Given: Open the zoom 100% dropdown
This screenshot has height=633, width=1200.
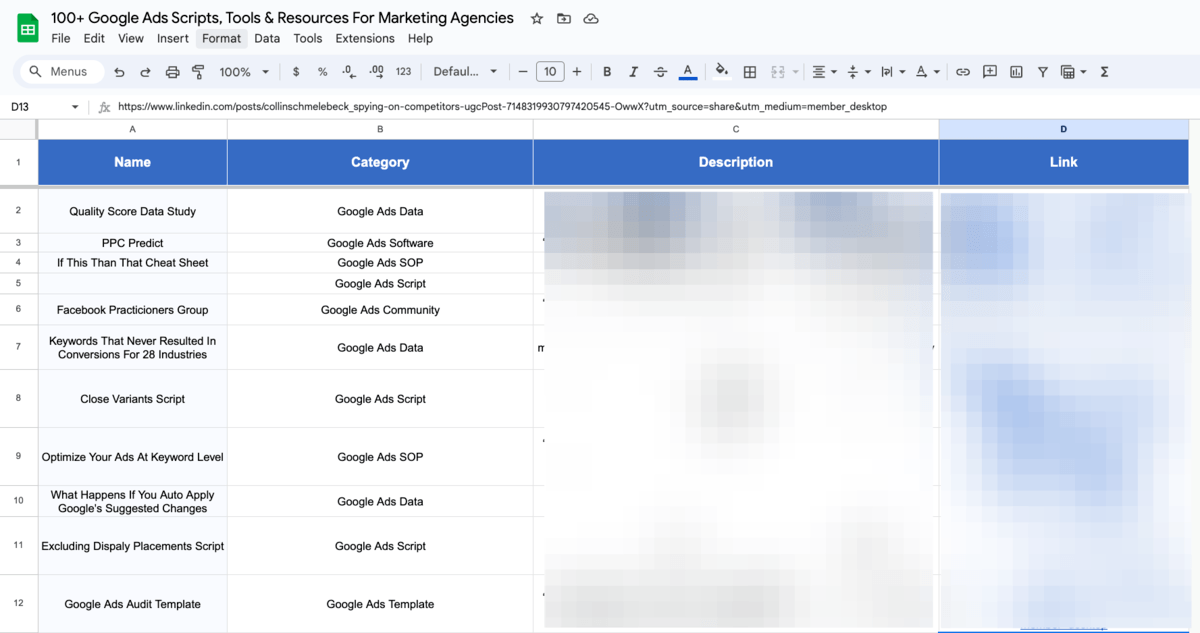Looking at the screenshot, I should tap(244, 72).
